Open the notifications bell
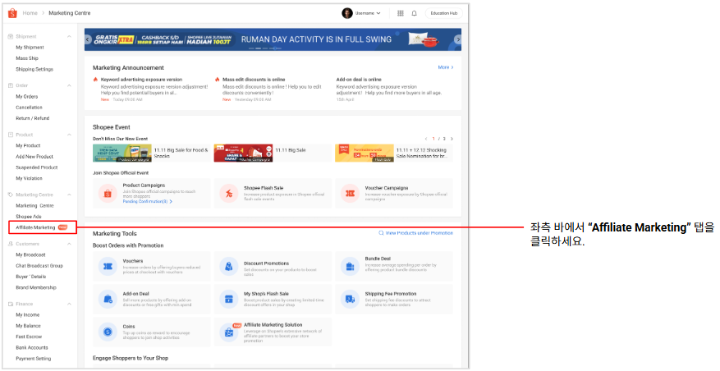720x371 pixels. 414,13
